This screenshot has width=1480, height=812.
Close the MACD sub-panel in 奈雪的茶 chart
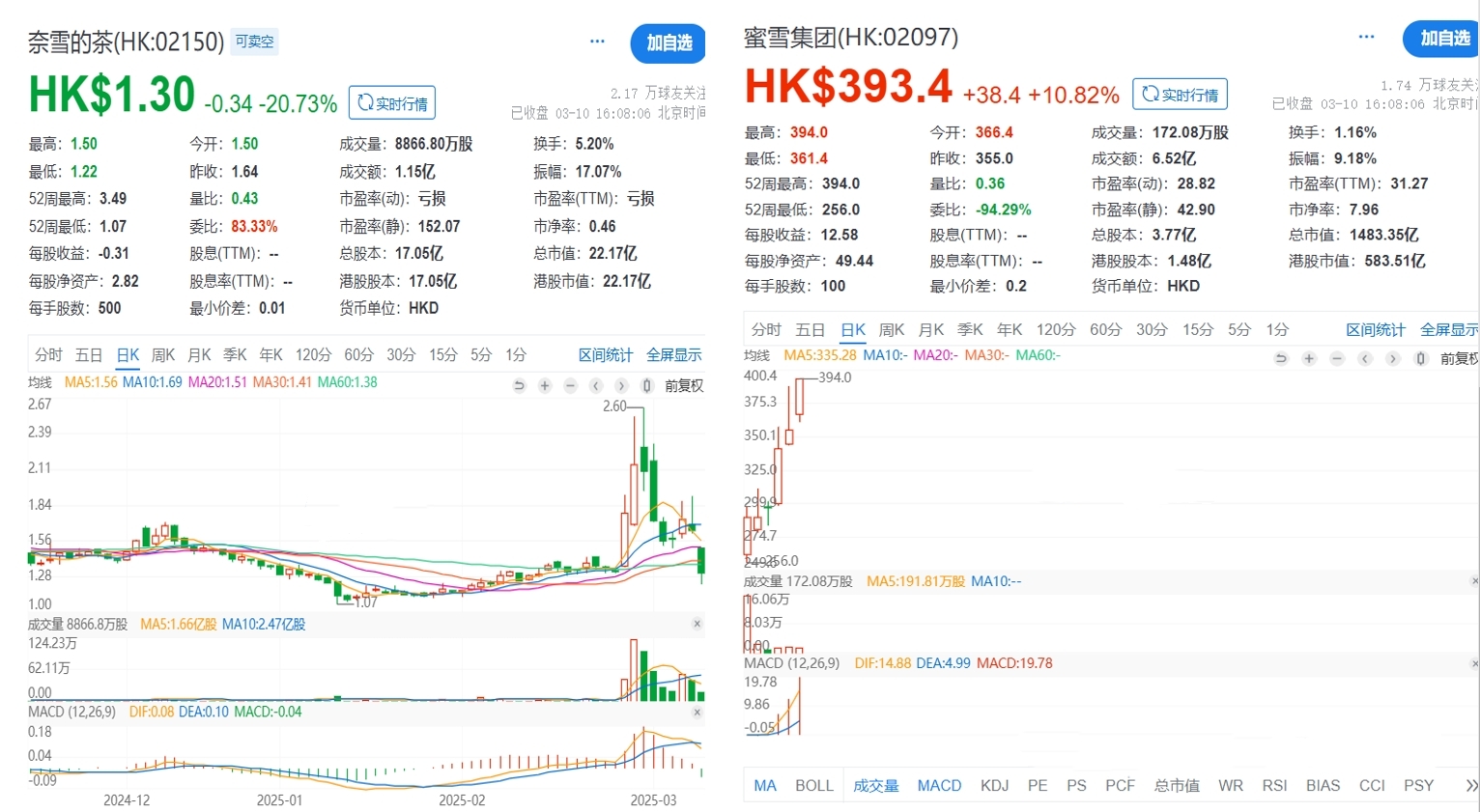(697, 712)
